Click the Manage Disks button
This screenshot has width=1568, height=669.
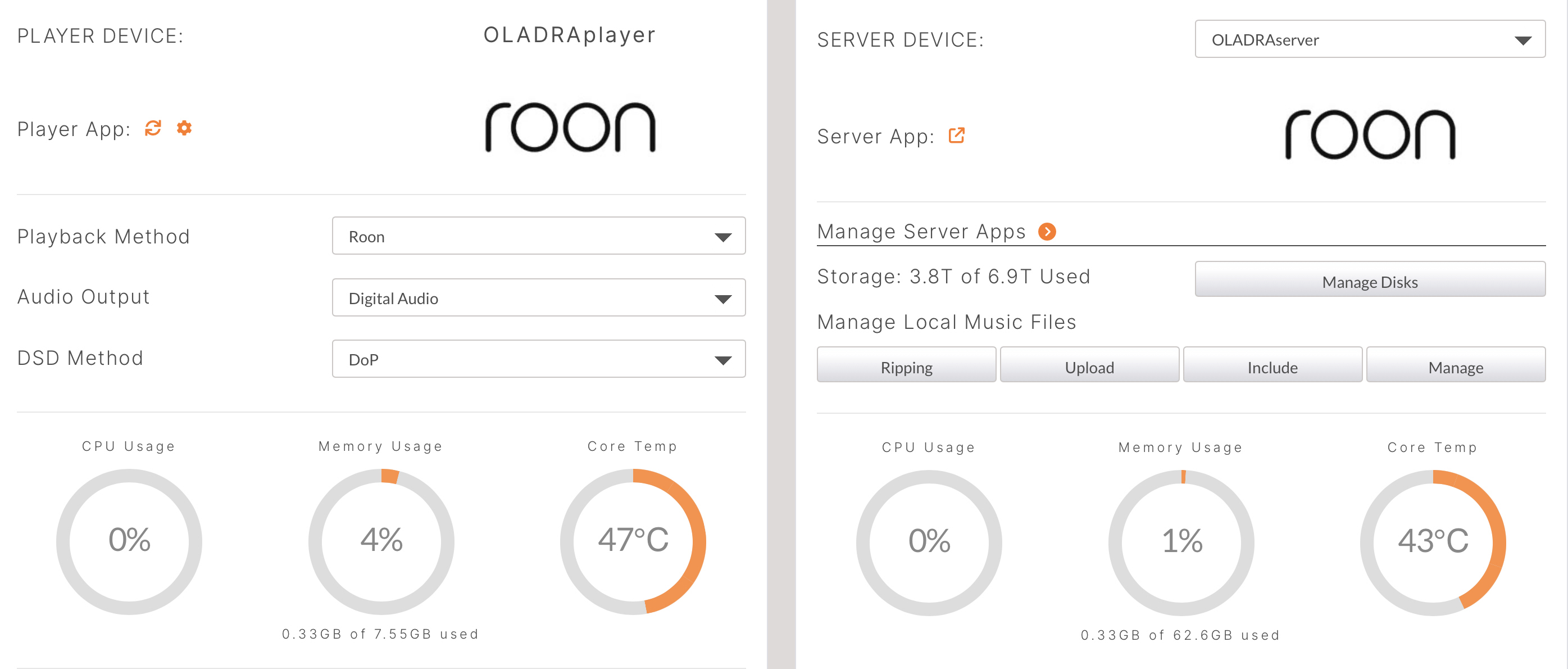[1370, 282]
